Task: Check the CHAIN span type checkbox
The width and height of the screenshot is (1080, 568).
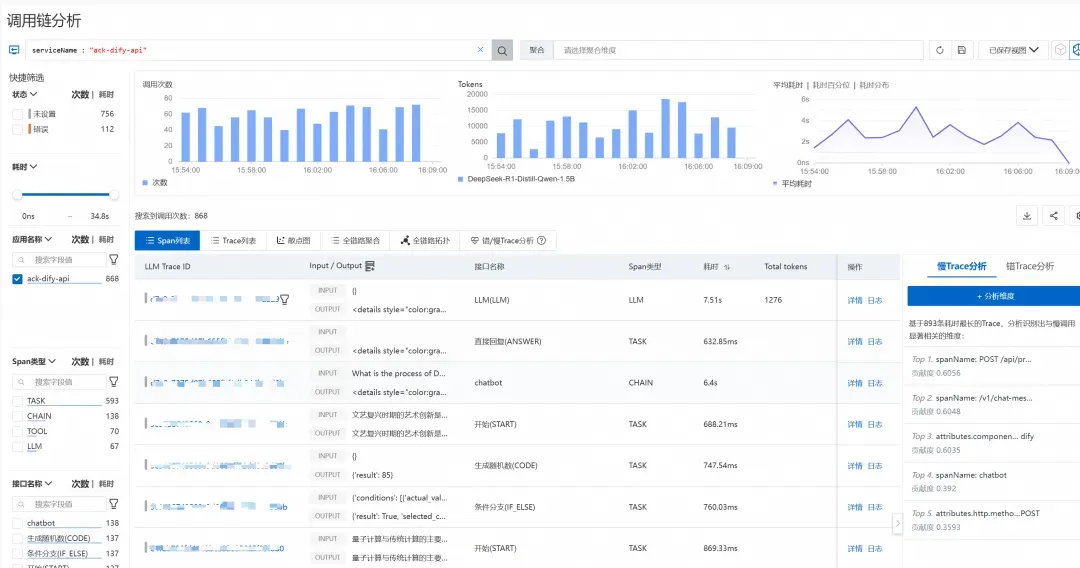Action: [x=17, y=416]
